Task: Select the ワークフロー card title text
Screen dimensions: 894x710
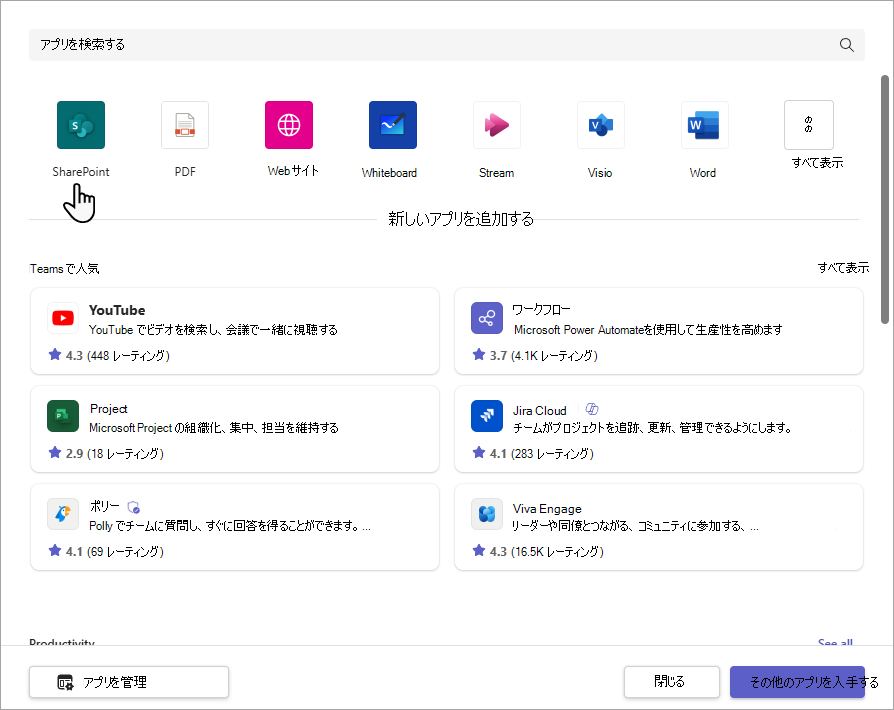Action: click(541, 310)
